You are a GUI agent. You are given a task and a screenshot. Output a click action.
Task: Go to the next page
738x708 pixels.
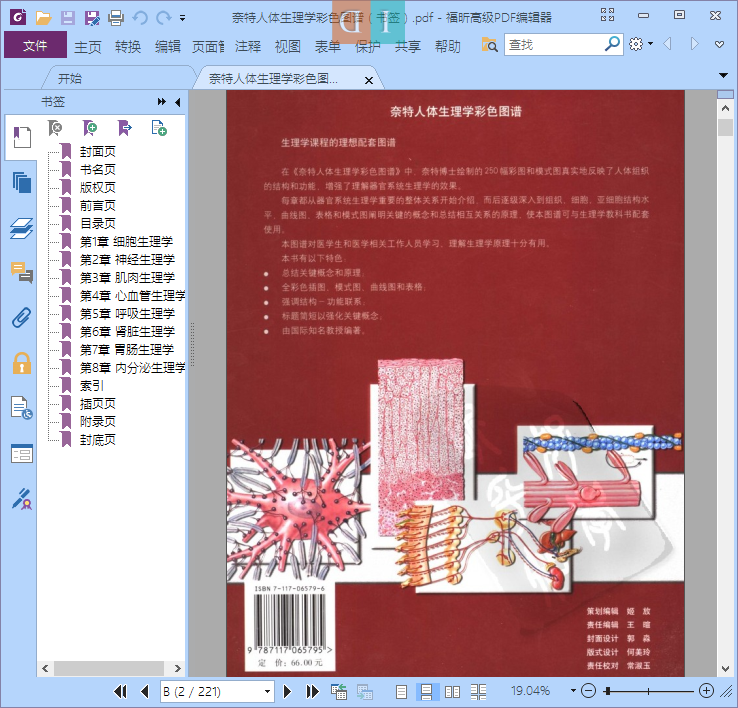coord(287,692)
